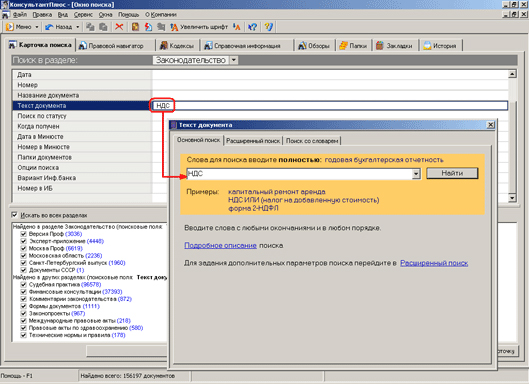This screenshot has height=384, width=529.
Task: Switch to Папки tab
Action: pos(353,46)
